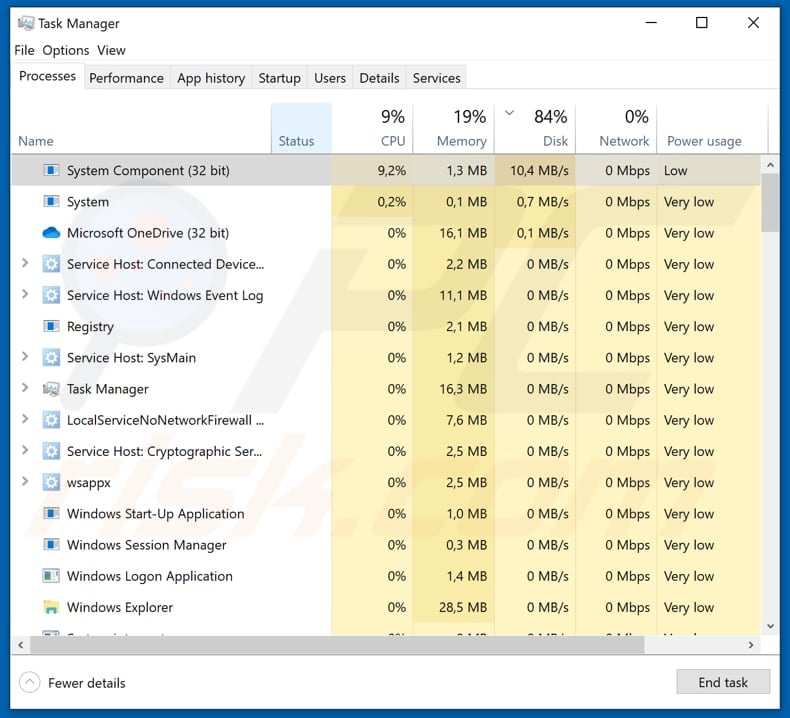Switch to the Users tab
This screenshot has width=790, height=718.
coord(330,78)
